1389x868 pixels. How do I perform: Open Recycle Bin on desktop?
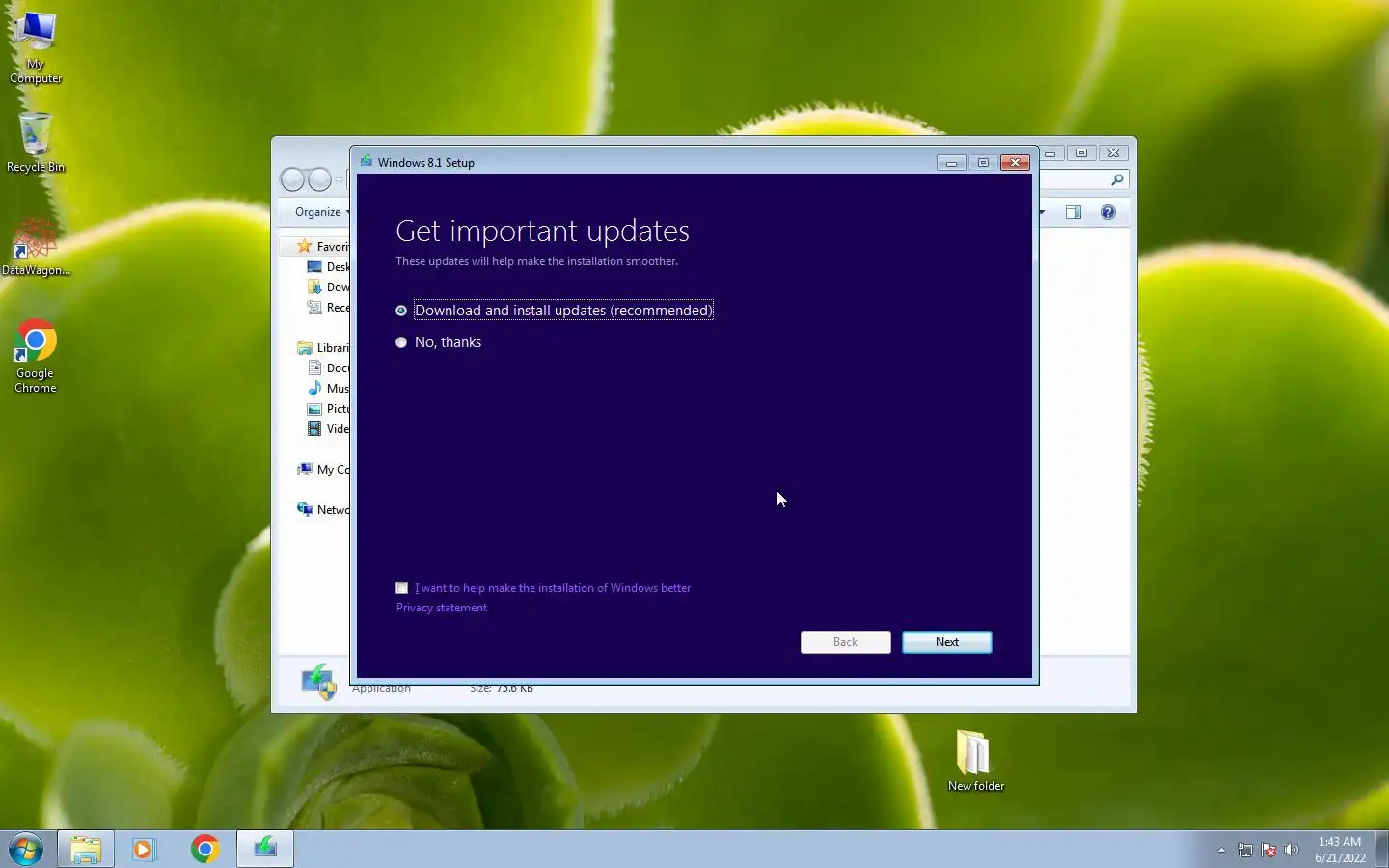(x=36, y=142)
